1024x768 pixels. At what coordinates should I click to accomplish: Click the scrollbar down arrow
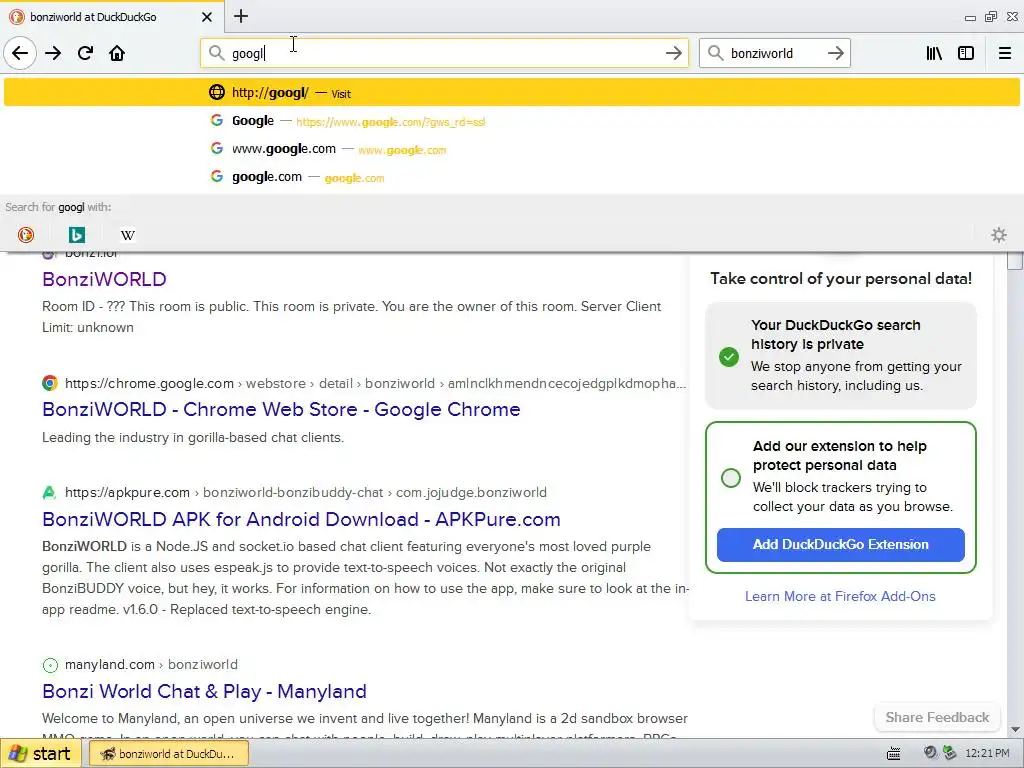click(1016, 729)
